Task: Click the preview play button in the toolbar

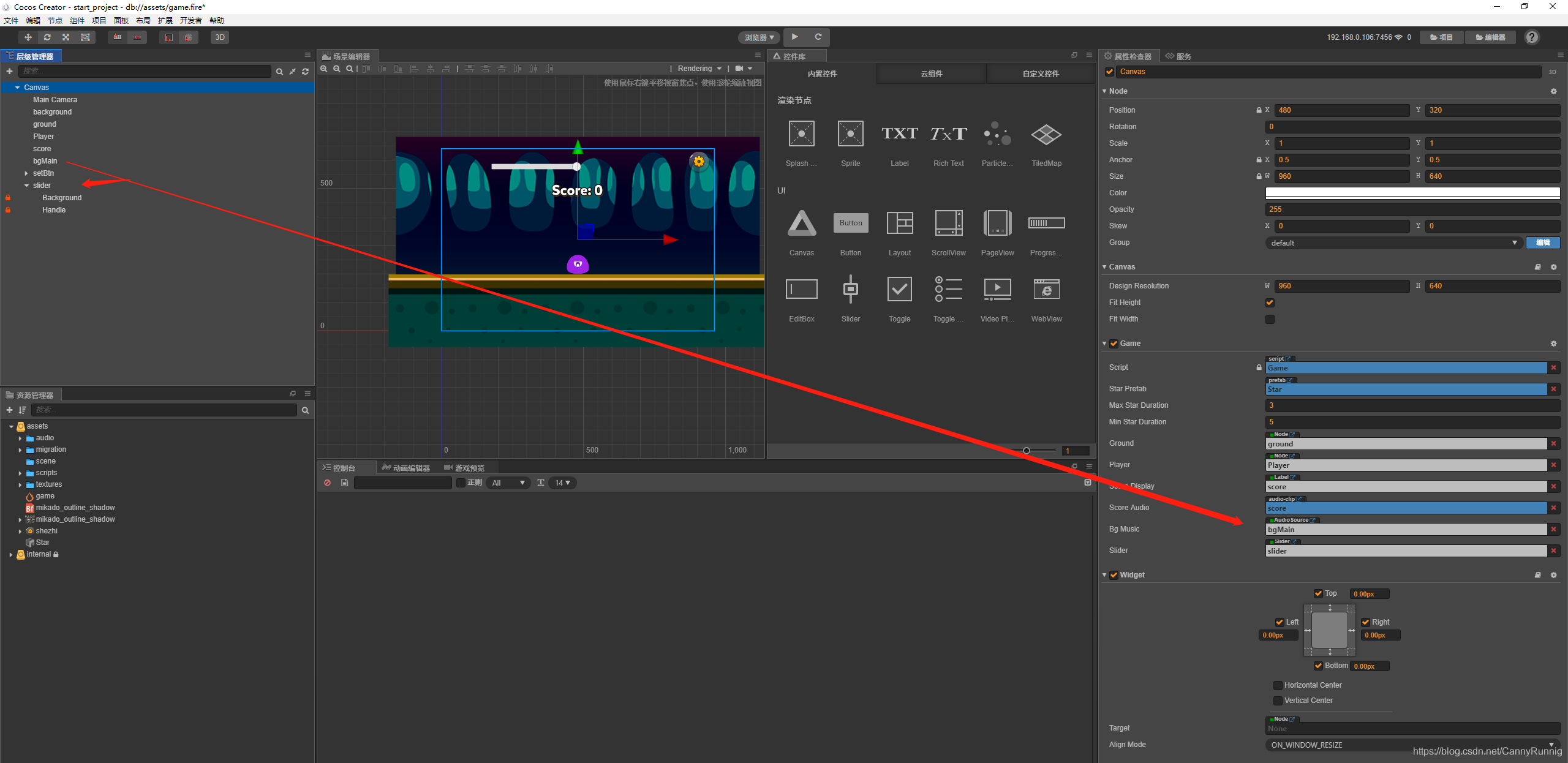Action: point(794,37)
